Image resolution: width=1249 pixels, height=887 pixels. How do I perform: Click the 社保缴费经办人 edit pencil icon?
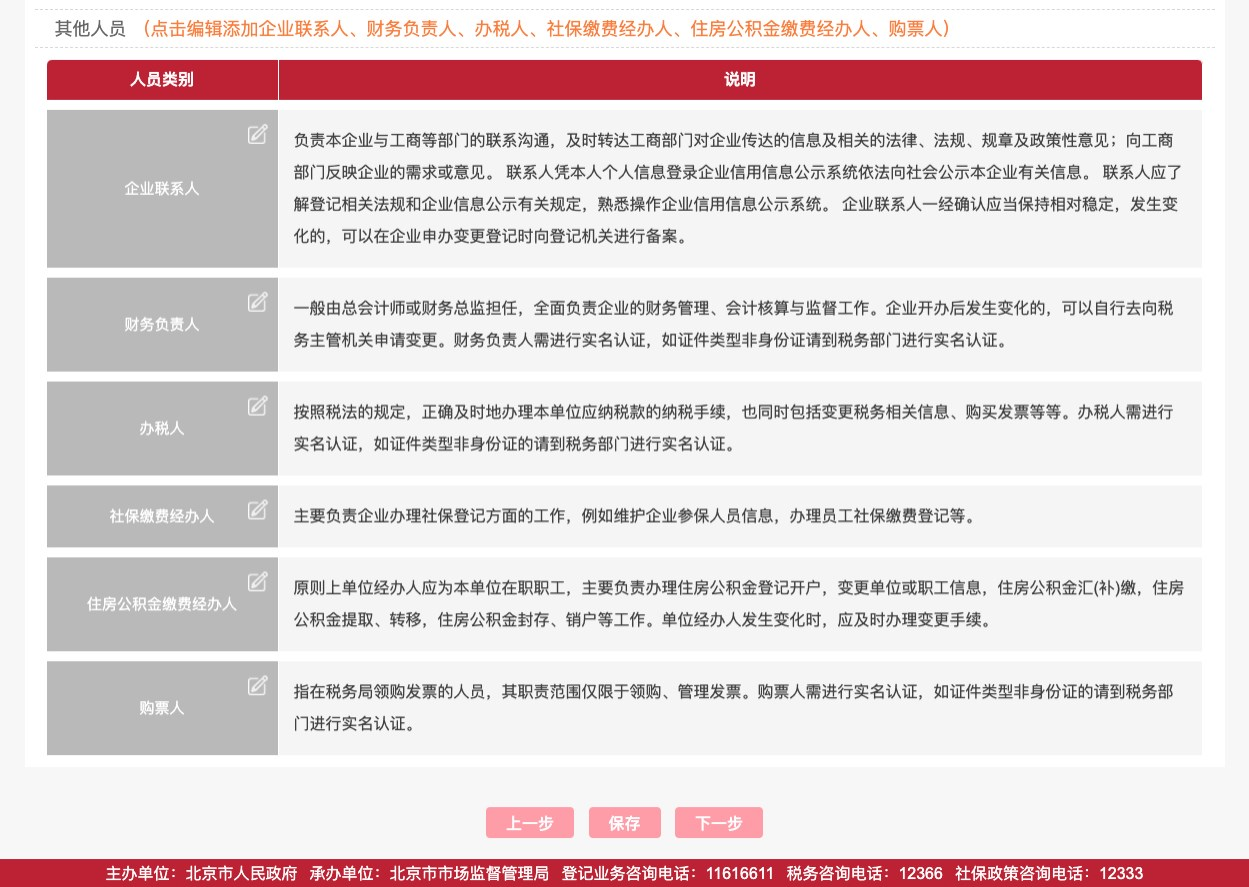[257, 509]
